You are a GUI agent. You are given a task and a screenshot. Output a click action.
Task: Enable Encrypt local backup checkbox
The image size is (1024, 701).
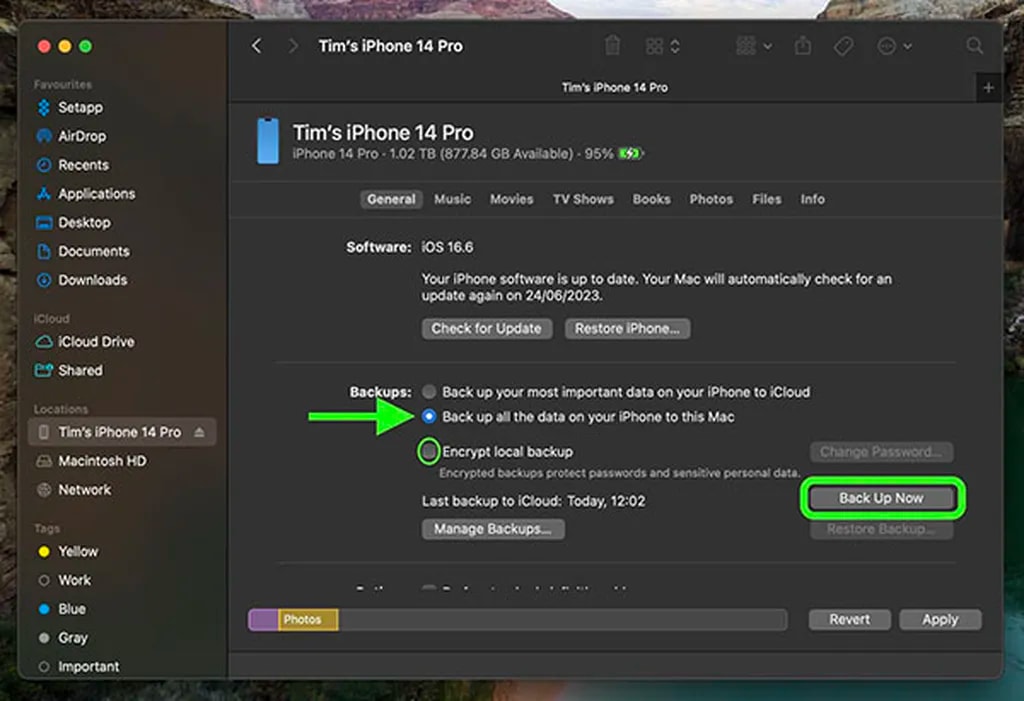[429, 452]
